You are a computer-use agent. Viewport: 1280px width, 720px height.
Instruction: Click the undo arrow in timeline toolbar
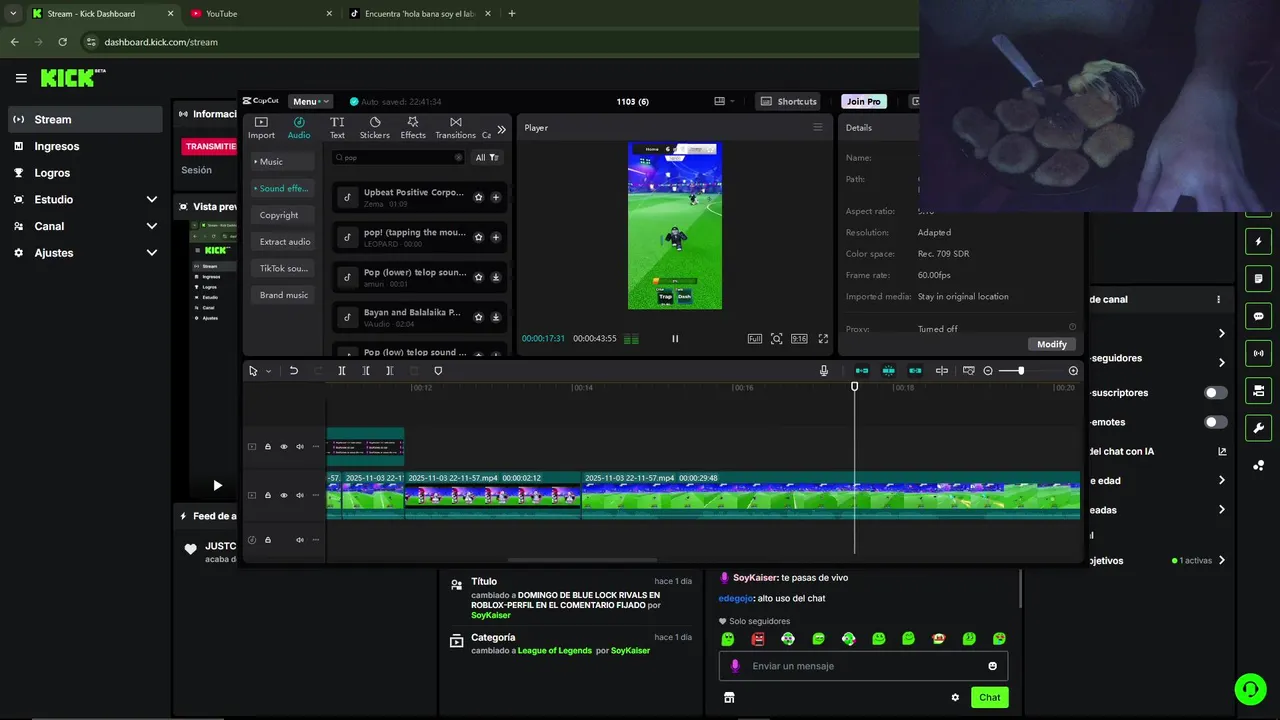294,371
